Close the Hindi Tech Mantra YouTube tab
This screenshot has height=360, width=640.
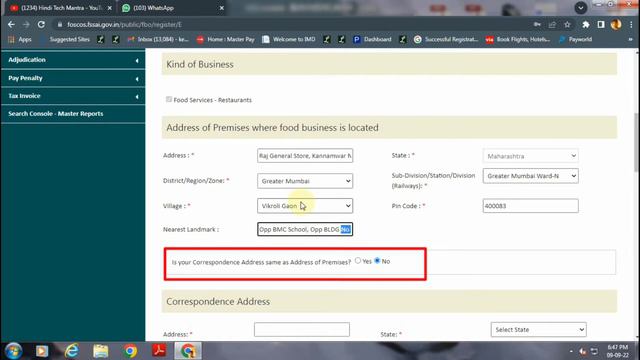[109, 8]
